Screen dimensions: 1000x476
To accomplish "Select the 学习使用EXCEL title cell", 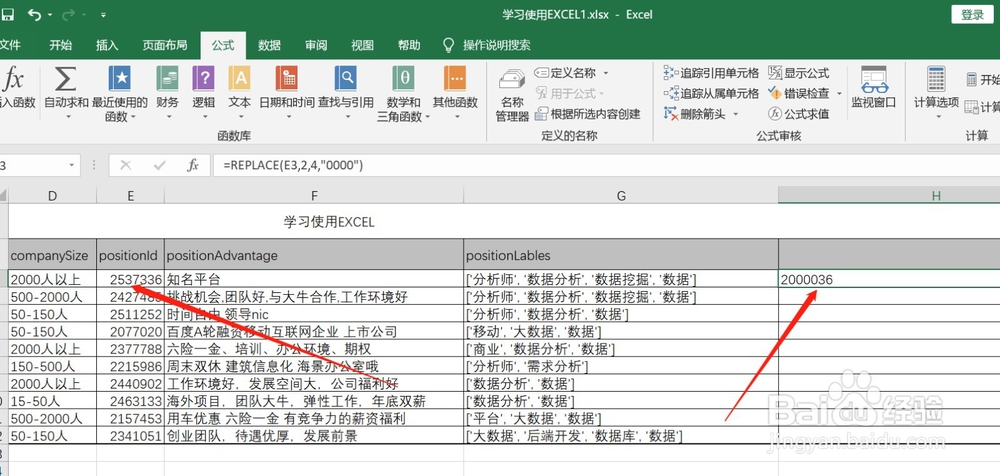I will click(x=329, y=222).
